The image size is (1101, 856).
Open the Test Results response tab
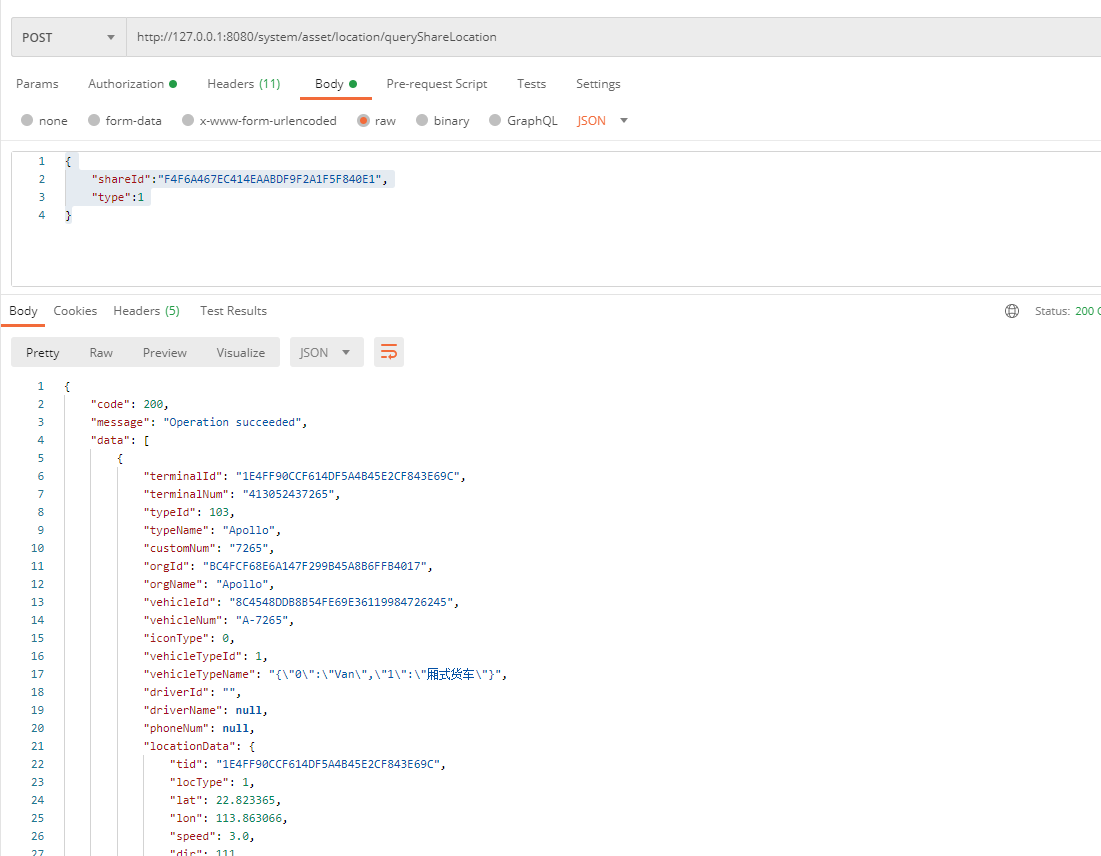pos(233,311)
